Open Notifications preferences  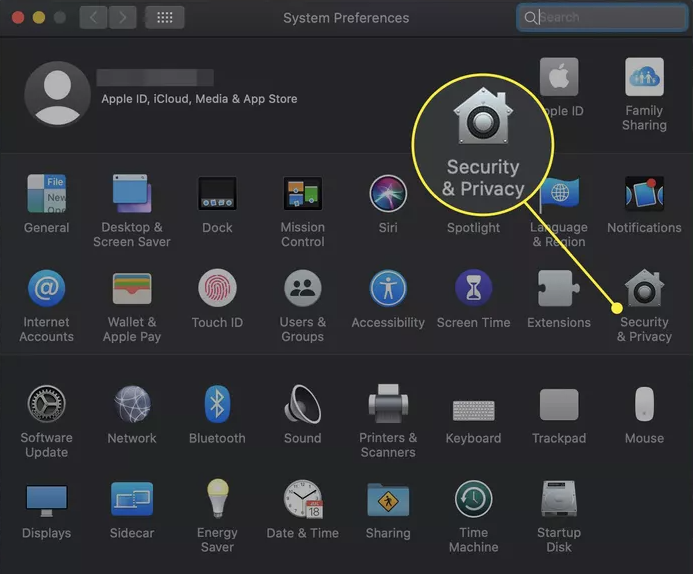(x=644, y=194)
